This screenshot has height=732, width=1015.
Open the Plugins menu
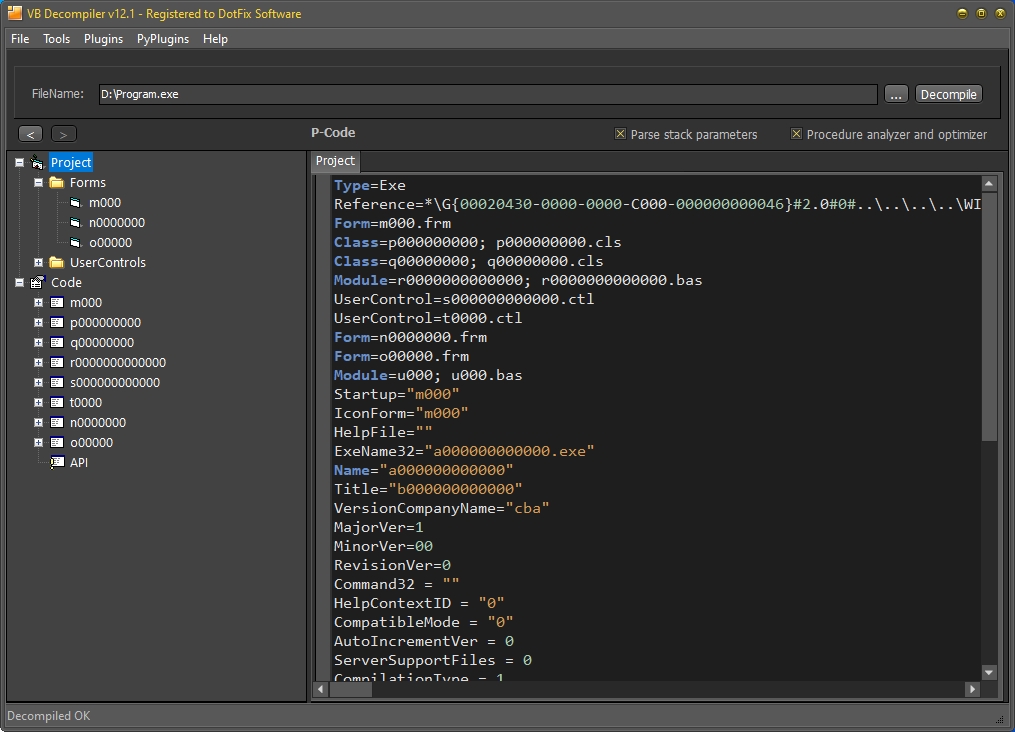pyautogui.click(x=104, y=39)
